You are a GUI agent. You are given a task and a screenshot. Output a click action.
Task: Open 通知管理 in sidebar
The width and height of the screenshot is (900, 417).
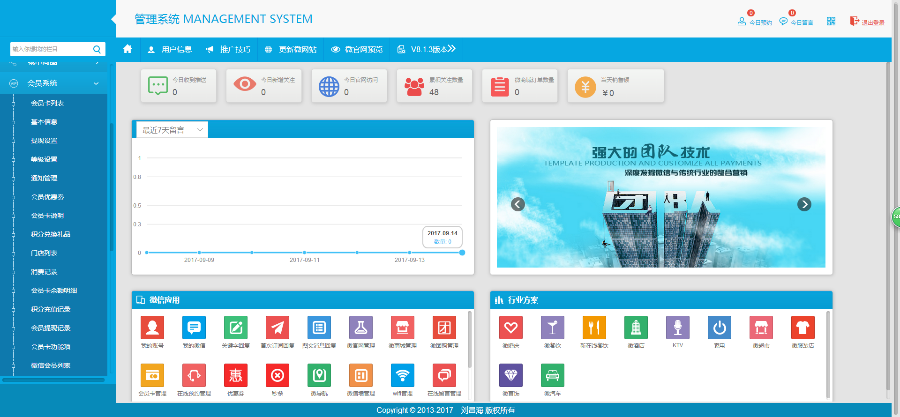[x=44, y=178]
